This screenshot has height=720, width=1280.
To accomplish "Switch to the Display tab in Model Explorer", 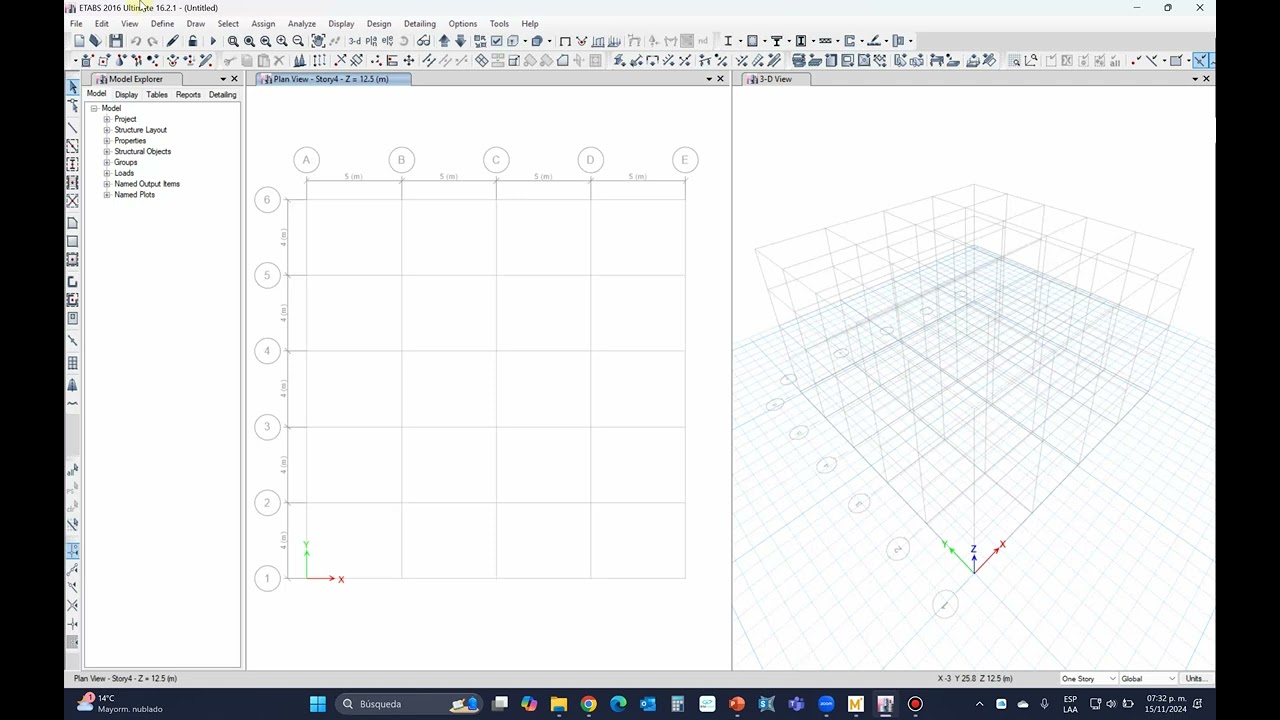I will tap(126, 95).
